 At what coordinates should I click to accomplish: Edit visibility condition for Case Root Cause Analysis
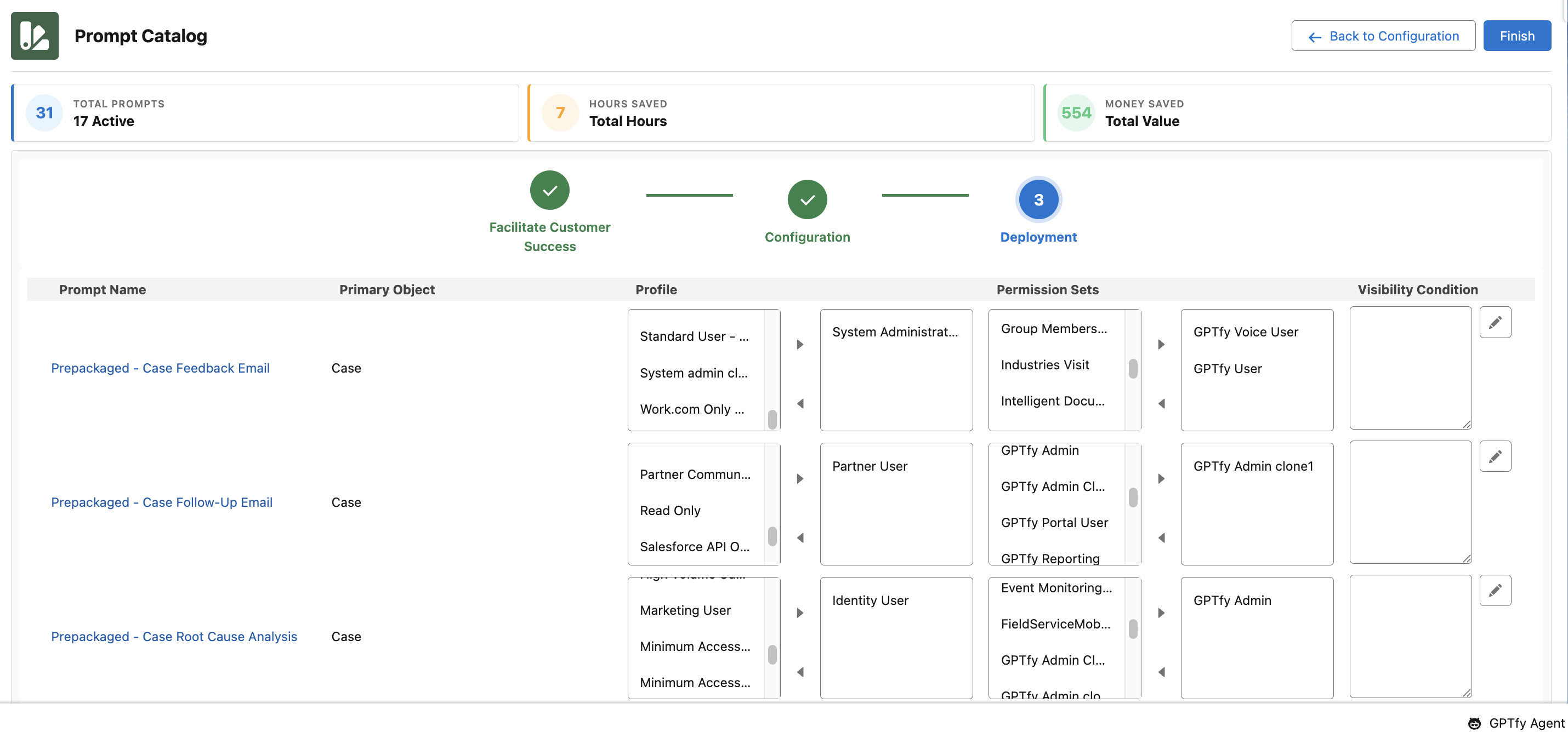click(1495, 590)
